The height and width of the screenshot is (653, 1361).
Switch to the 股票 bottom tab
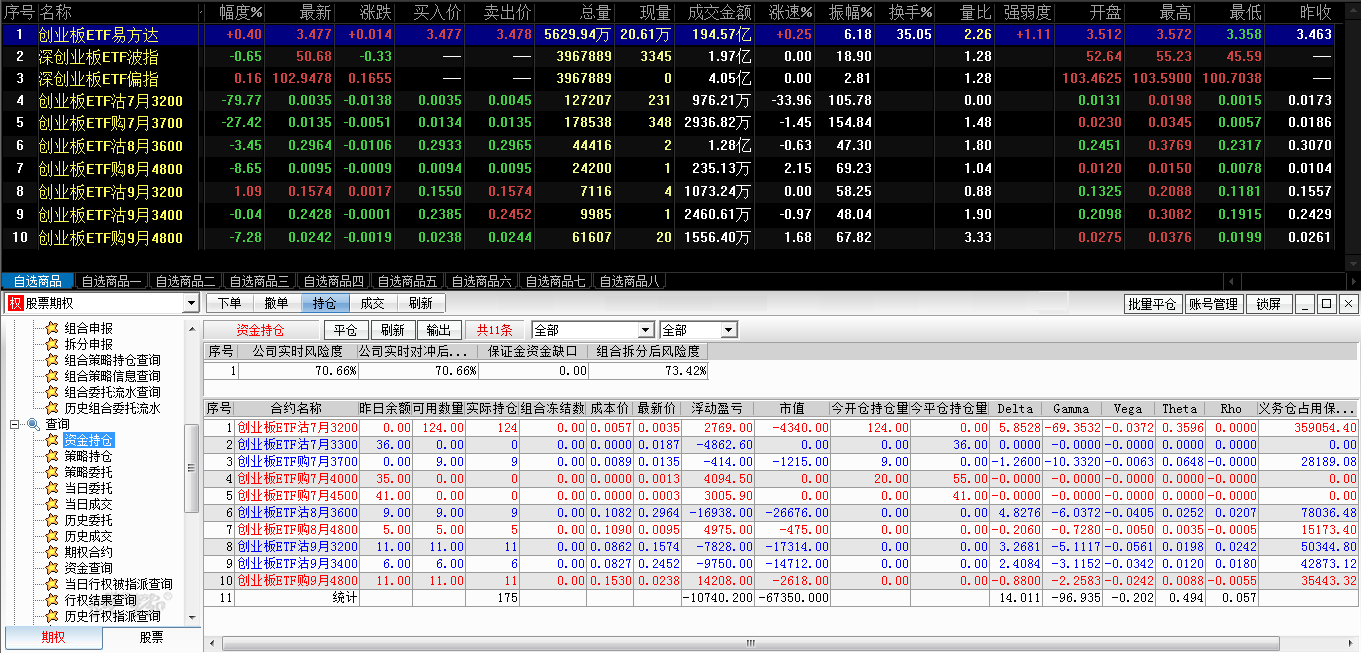(x=151, y=637)
